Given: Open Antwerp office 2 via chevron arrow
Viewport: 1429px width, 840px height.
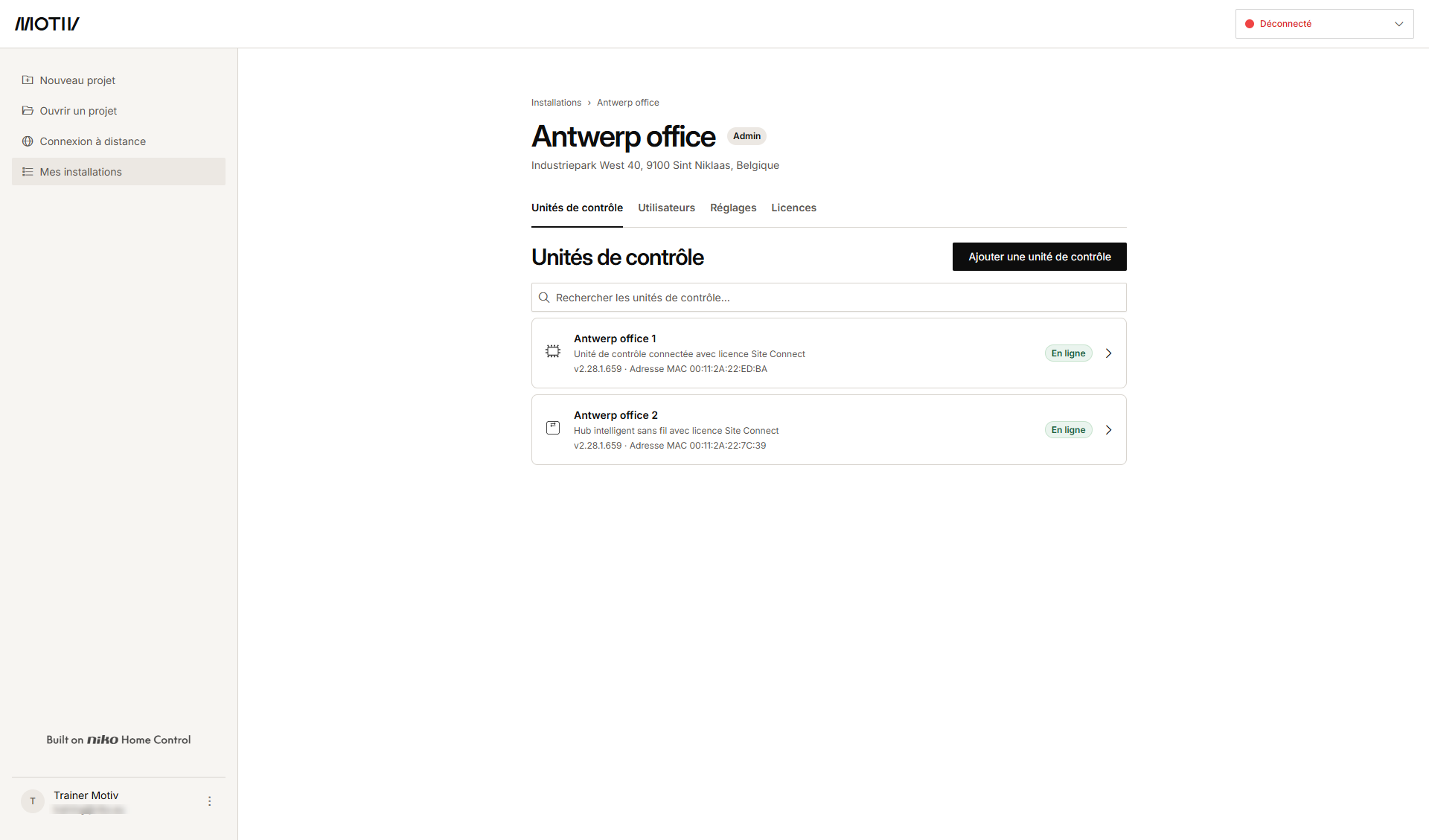Looking at the screenshot, I should click(x=1108, y=430).
